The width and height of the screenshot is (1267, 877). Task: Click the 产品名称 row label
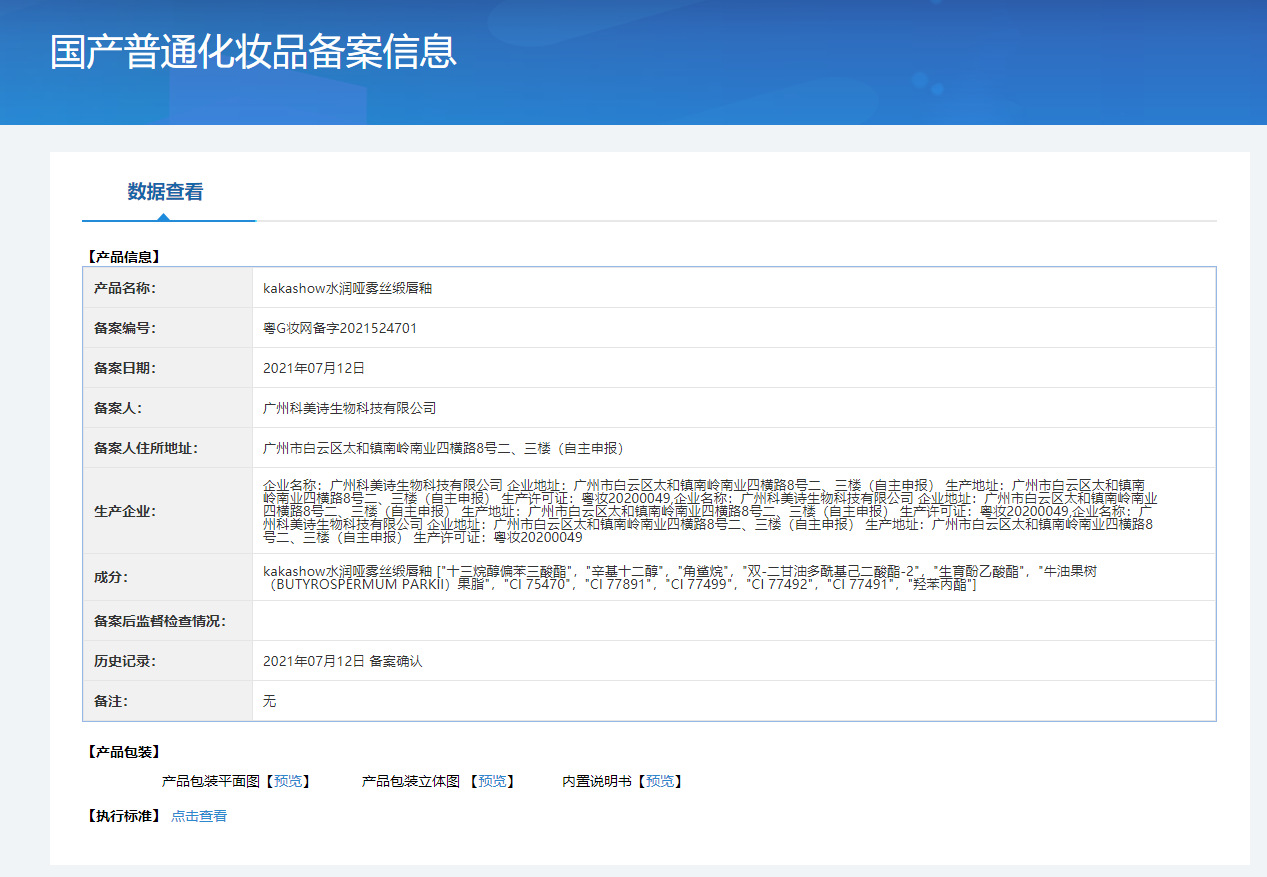tap(125, 288)
